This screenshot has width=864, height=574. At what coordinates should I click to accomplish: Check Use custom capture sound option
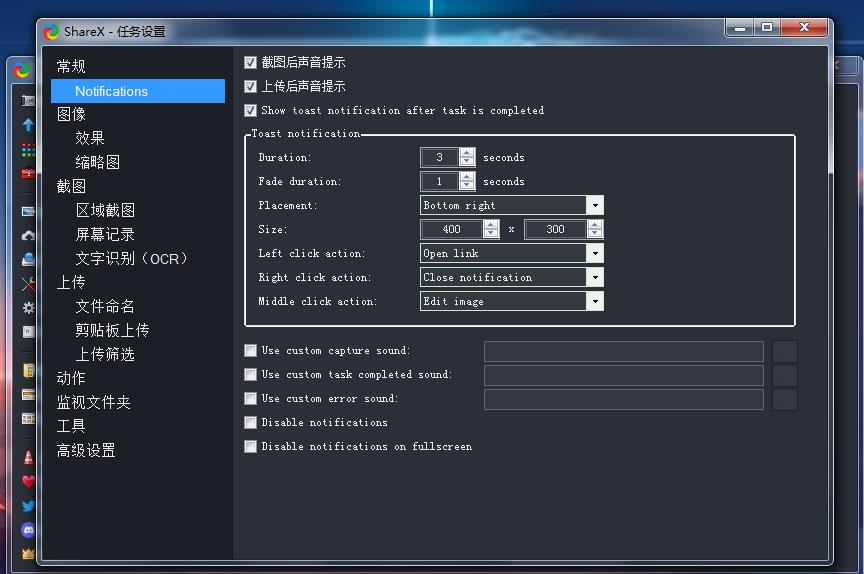click(251, 351)
